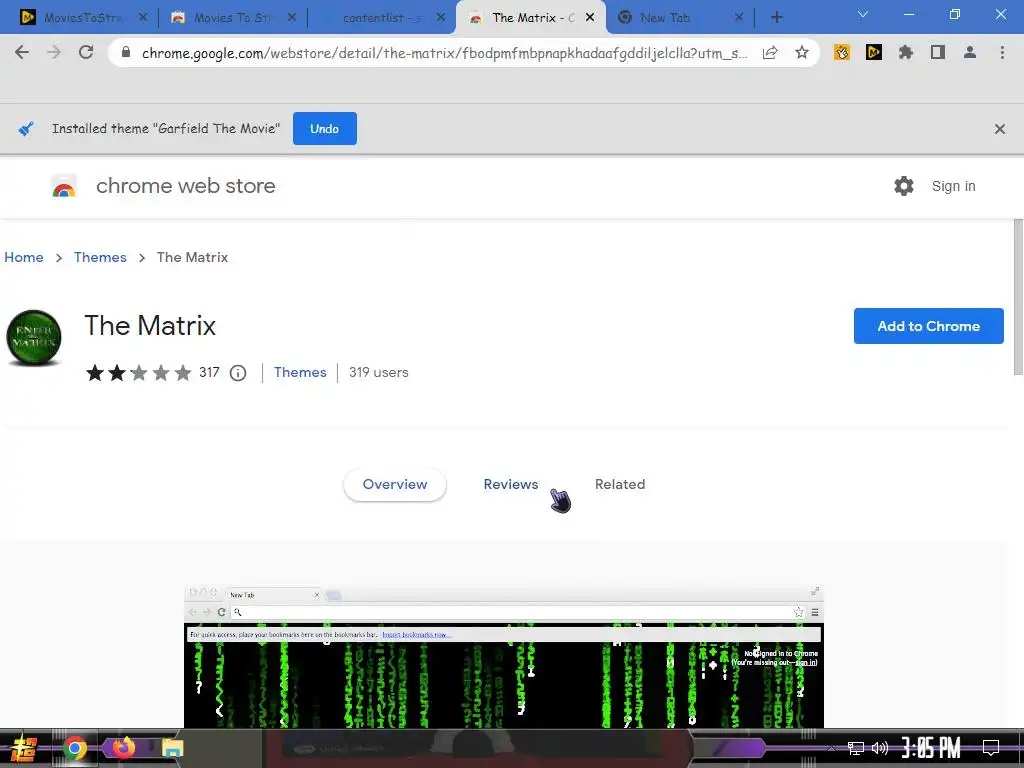The width and height of the screenshot is (1024, 768).
Task: Undo the Garfield theme installation
Action: pos(325,129)
